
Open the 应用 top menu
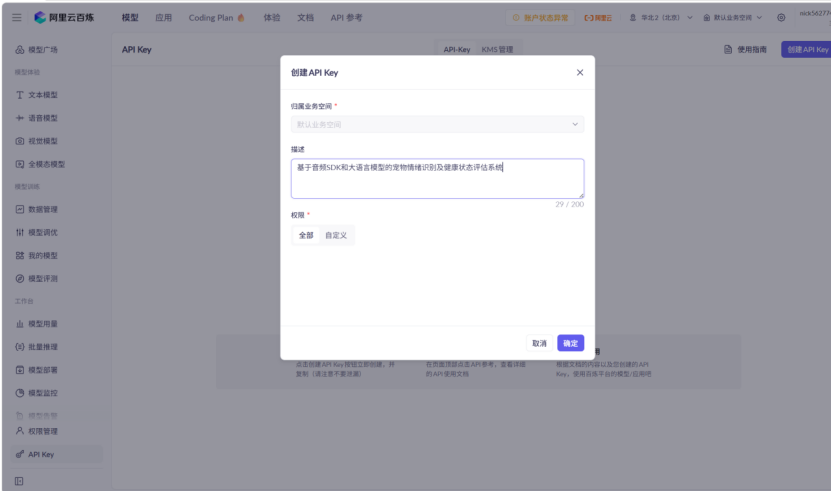pyautogui.click(x=163, y=17)
